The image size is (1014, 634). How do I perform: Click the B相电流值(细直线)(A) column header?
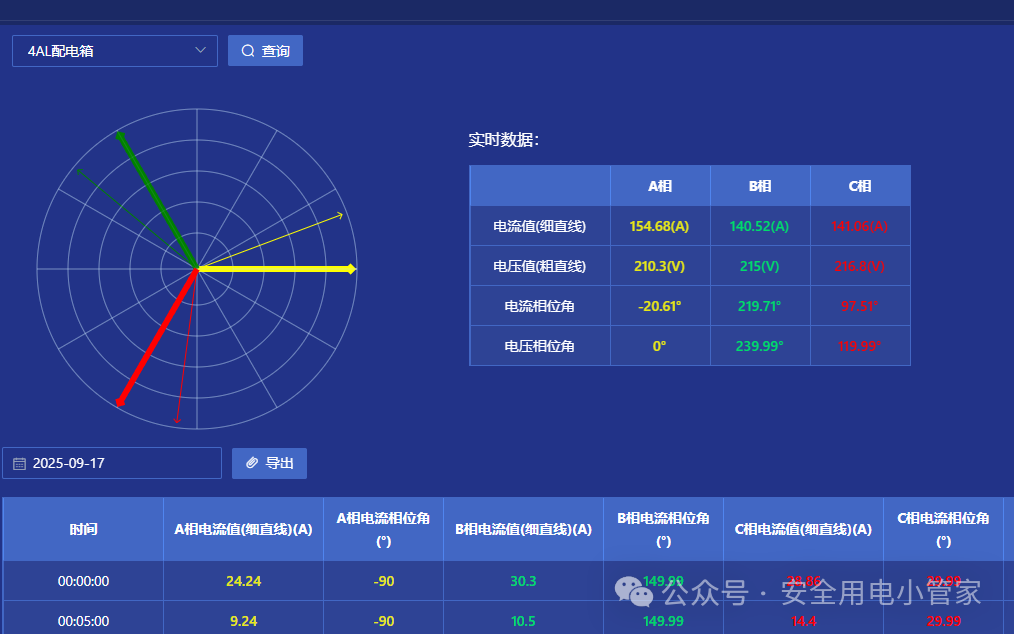[x=523, y=529]
